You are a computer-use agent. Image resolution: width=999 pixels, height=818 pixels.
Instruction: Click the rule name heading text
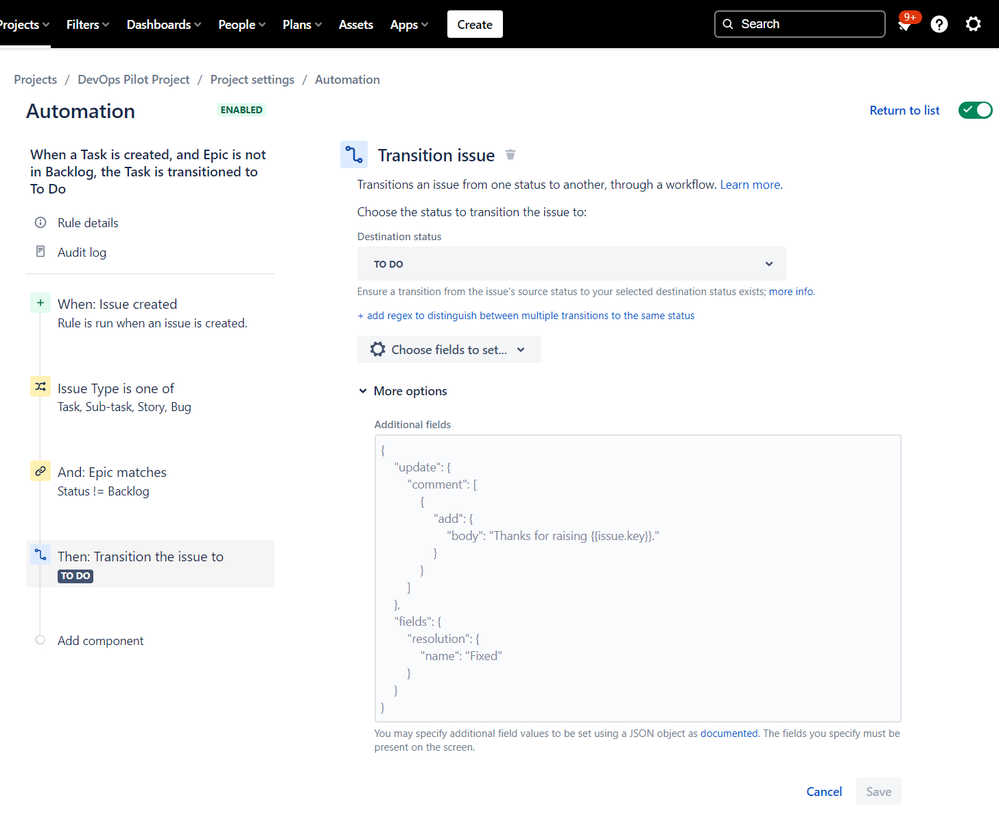click(148, 171)
